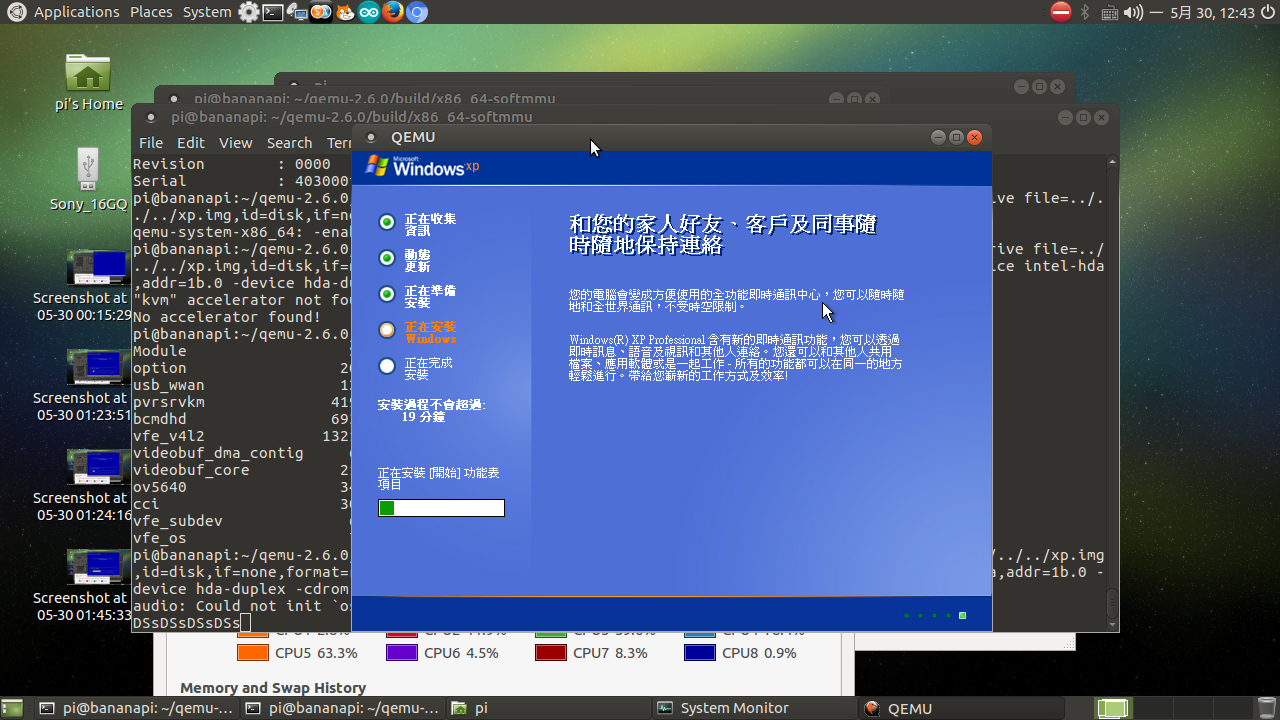Open the terminal Search menu
Screen dimensions: 1280x720
tap(290, 143)
